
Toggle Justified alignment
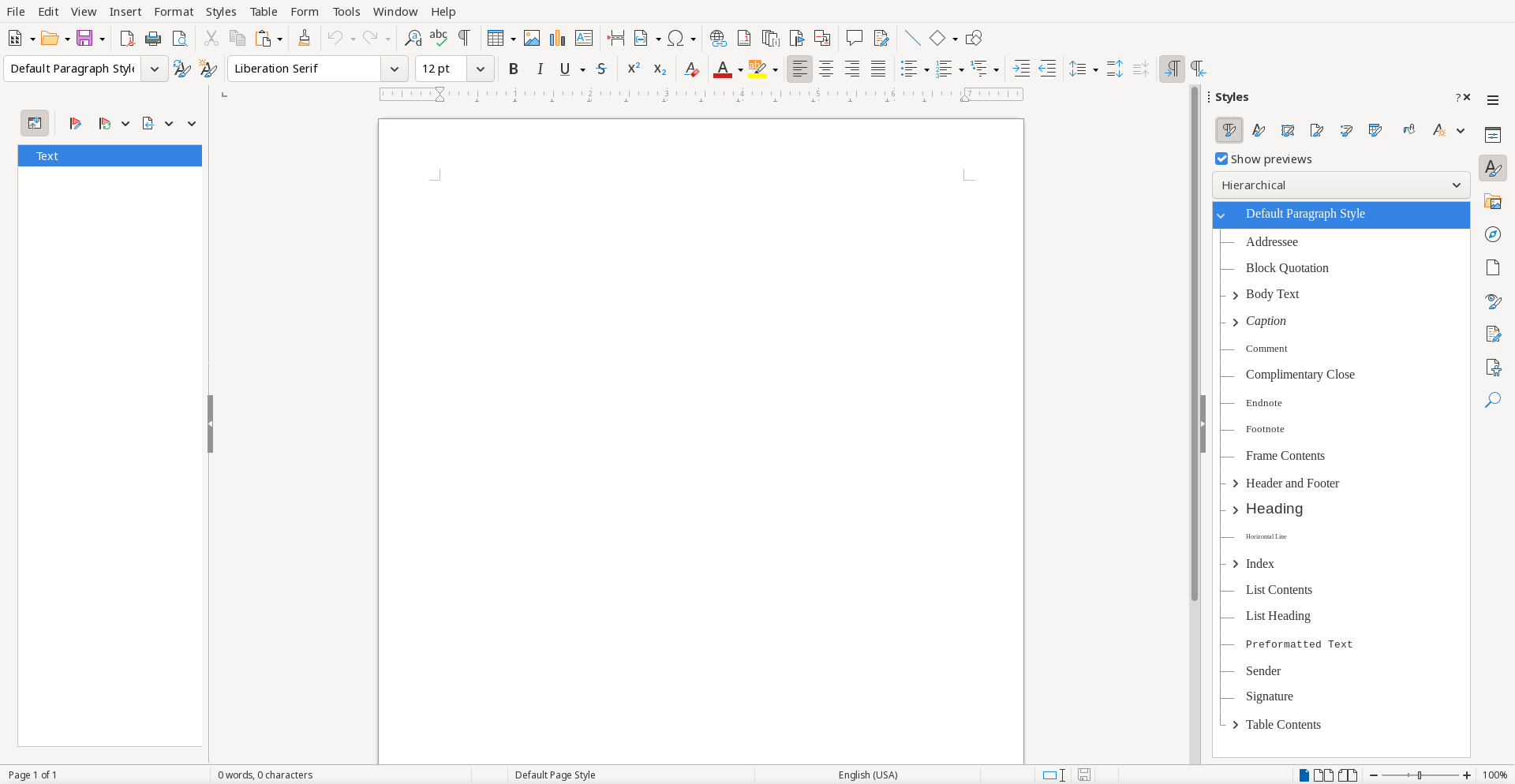click(878, 69)
